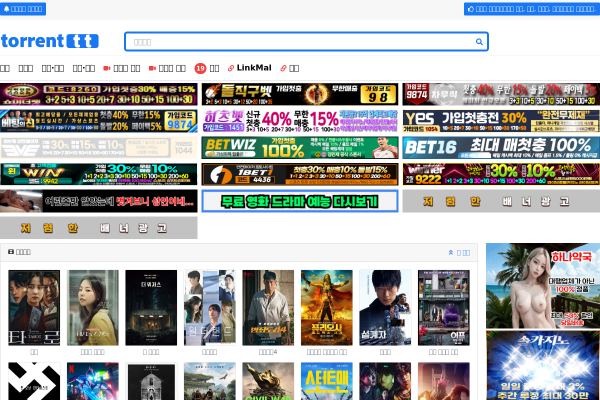Open the WIN code 9942 banner
600x400 pixels.
point(99,175)
